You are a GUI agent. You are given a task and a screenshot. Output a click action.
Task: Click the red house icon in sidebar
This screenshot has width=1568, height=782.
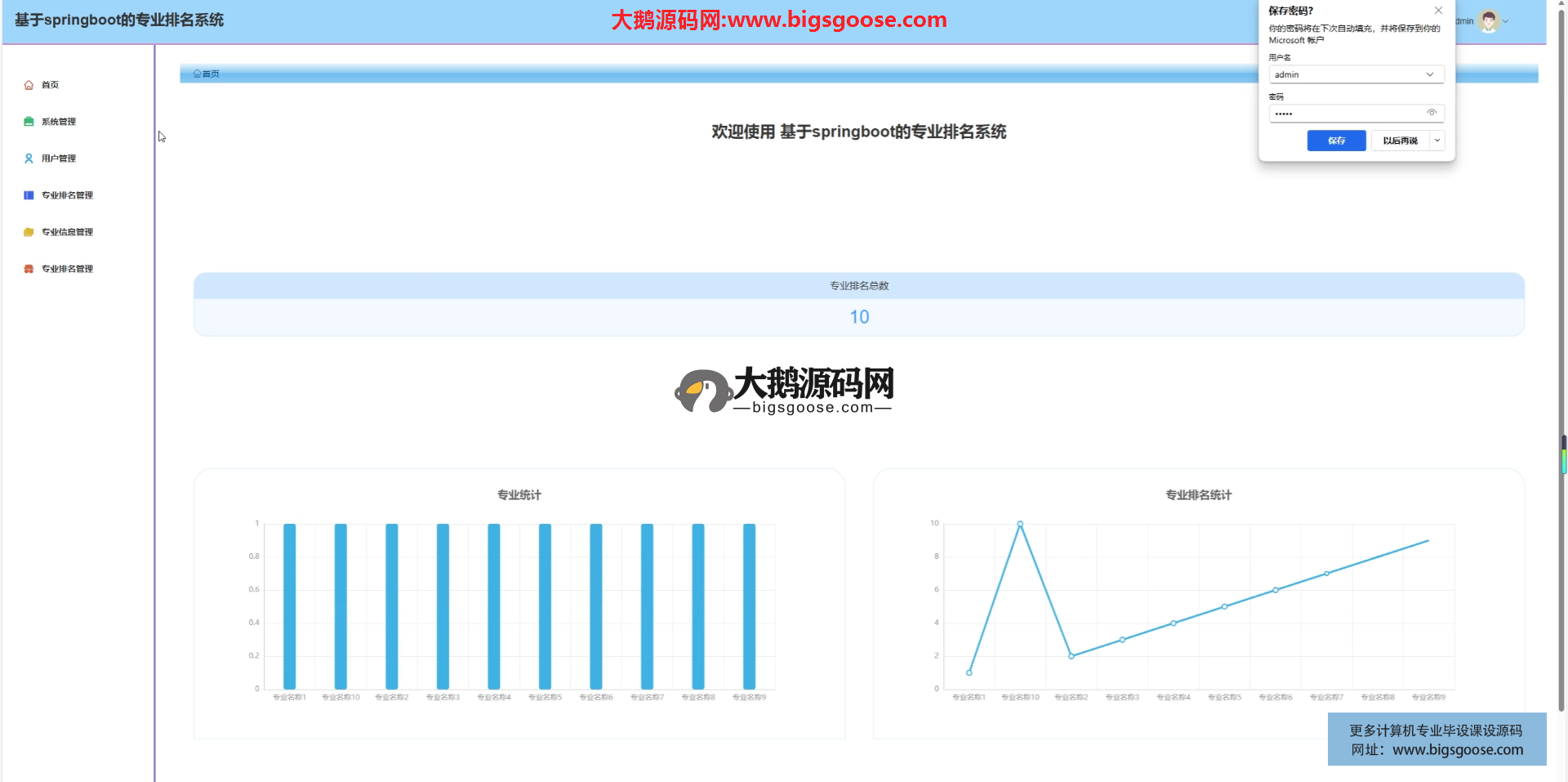tap(29, 85)
